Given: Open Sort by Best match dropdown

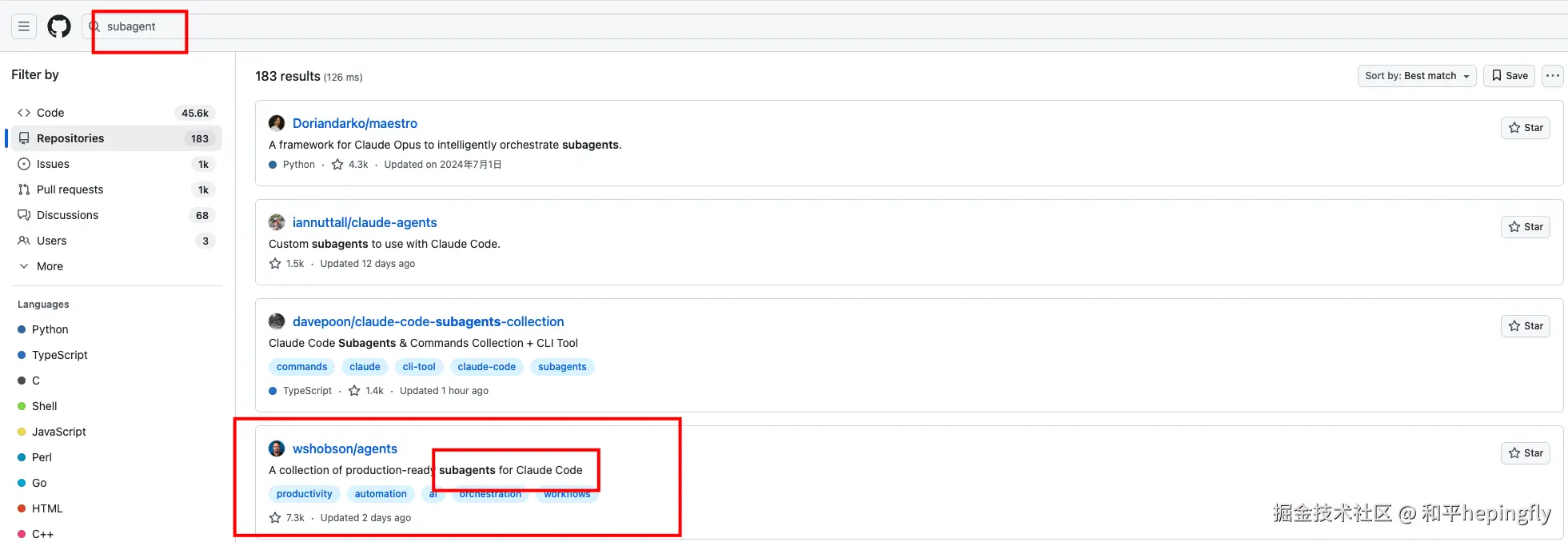Looking at the screenshot, I should (1416, 76).
